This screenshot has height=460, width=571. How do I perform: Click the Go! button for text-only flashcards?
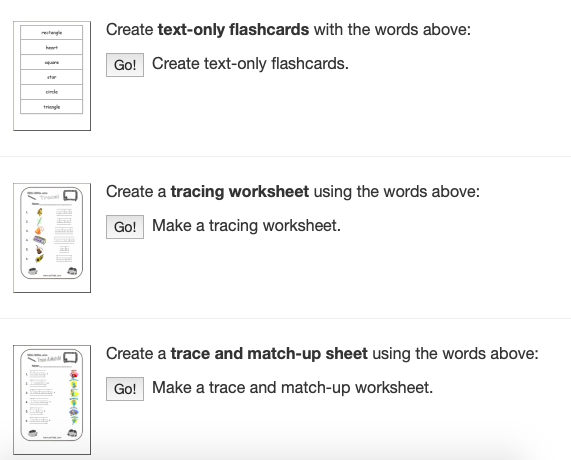pos(125,65)
